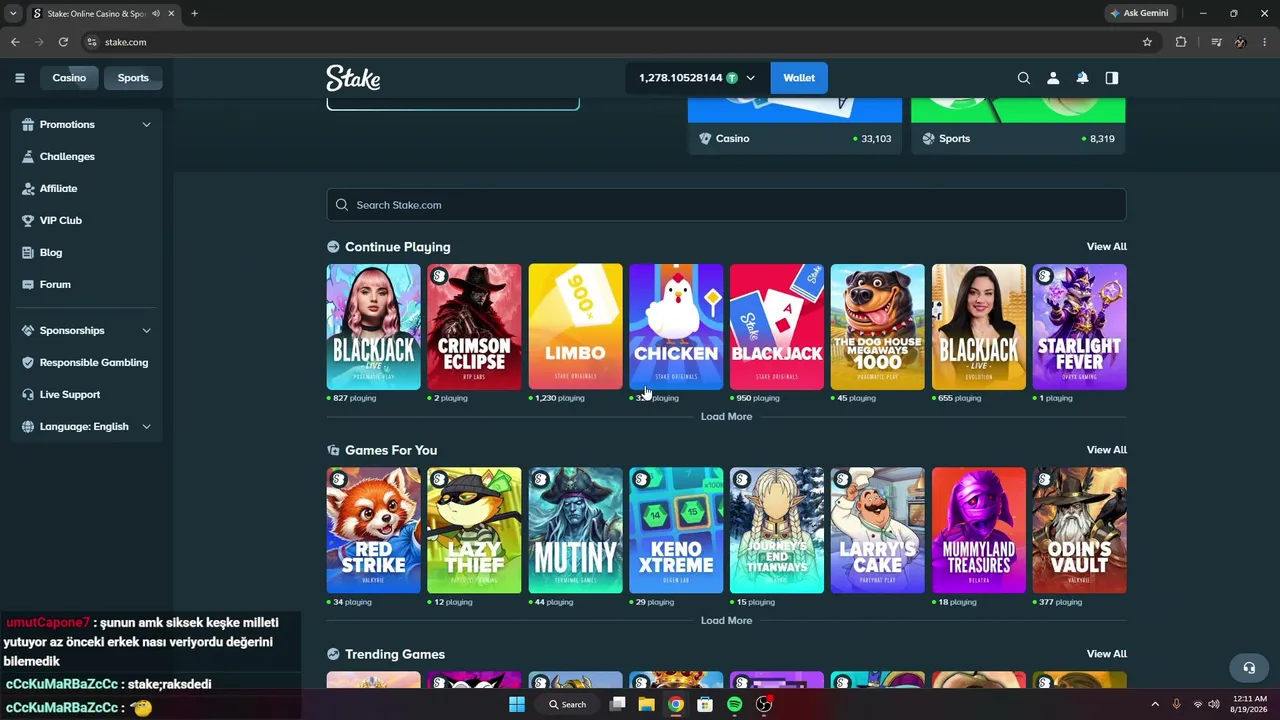Click the Chrome icon in taskbar

pyautogui.click(x=676, y=704)
